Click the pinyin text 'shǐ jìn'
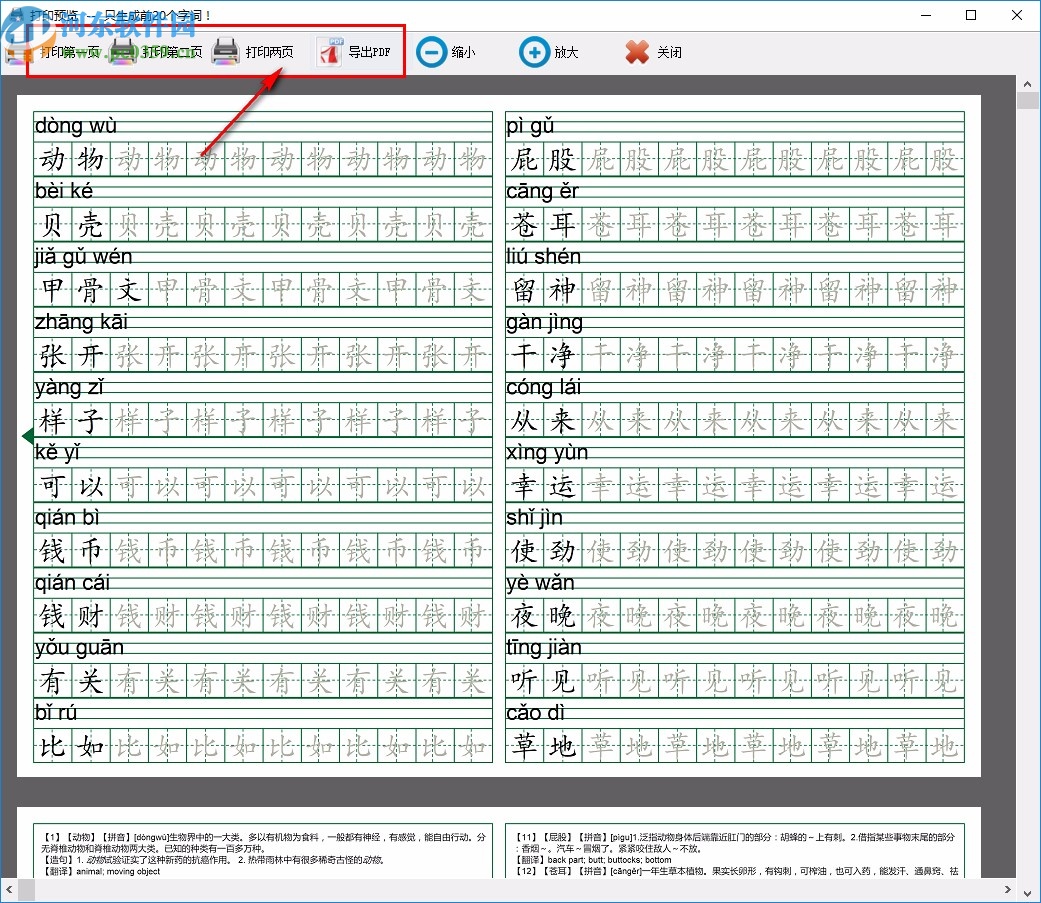Screen dimensions: 1041x903 (534, 517)
